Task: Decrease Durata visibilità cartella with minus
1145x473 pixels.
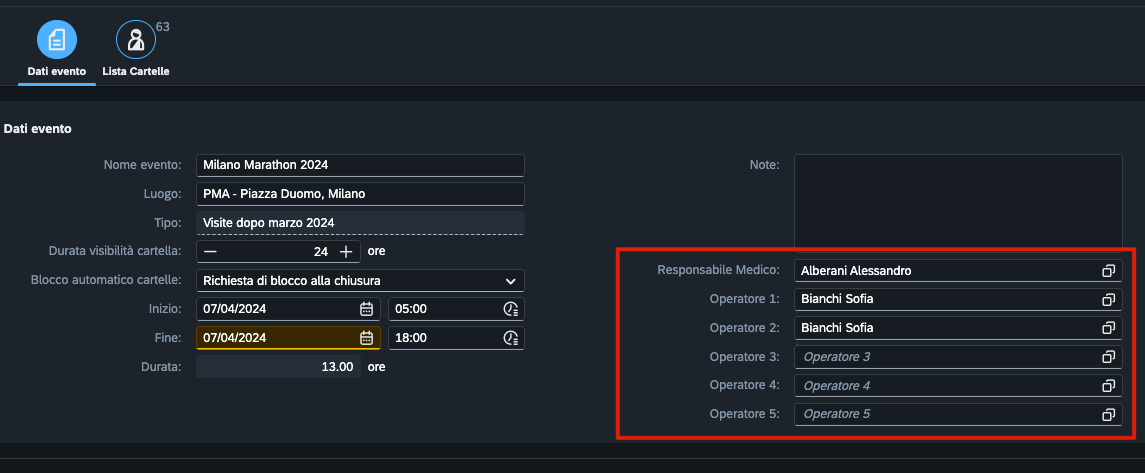Action: point(210,252)
